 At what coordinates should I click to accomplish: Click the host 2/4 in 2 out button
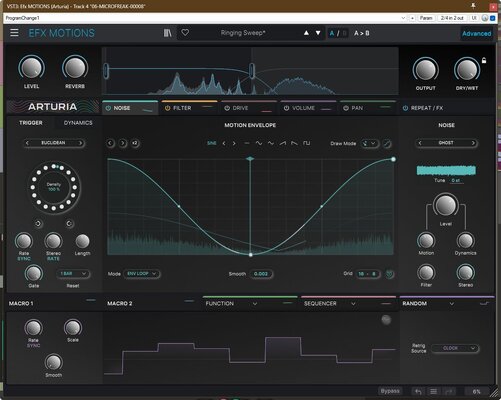(x=452, y=18)
